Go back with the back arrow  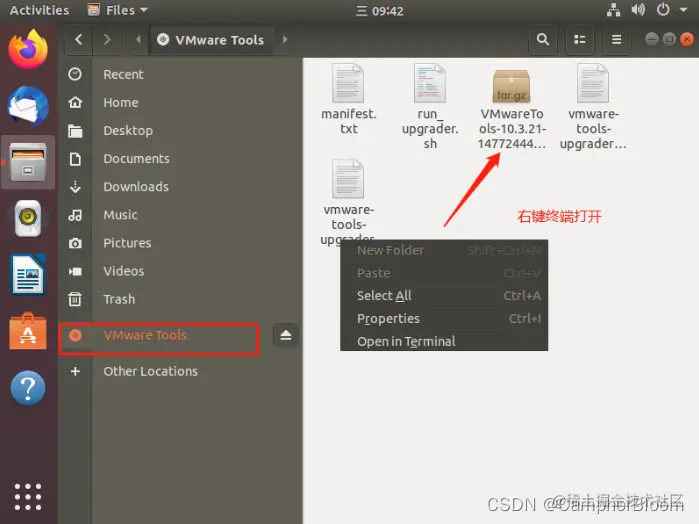(x=78, y=40)
